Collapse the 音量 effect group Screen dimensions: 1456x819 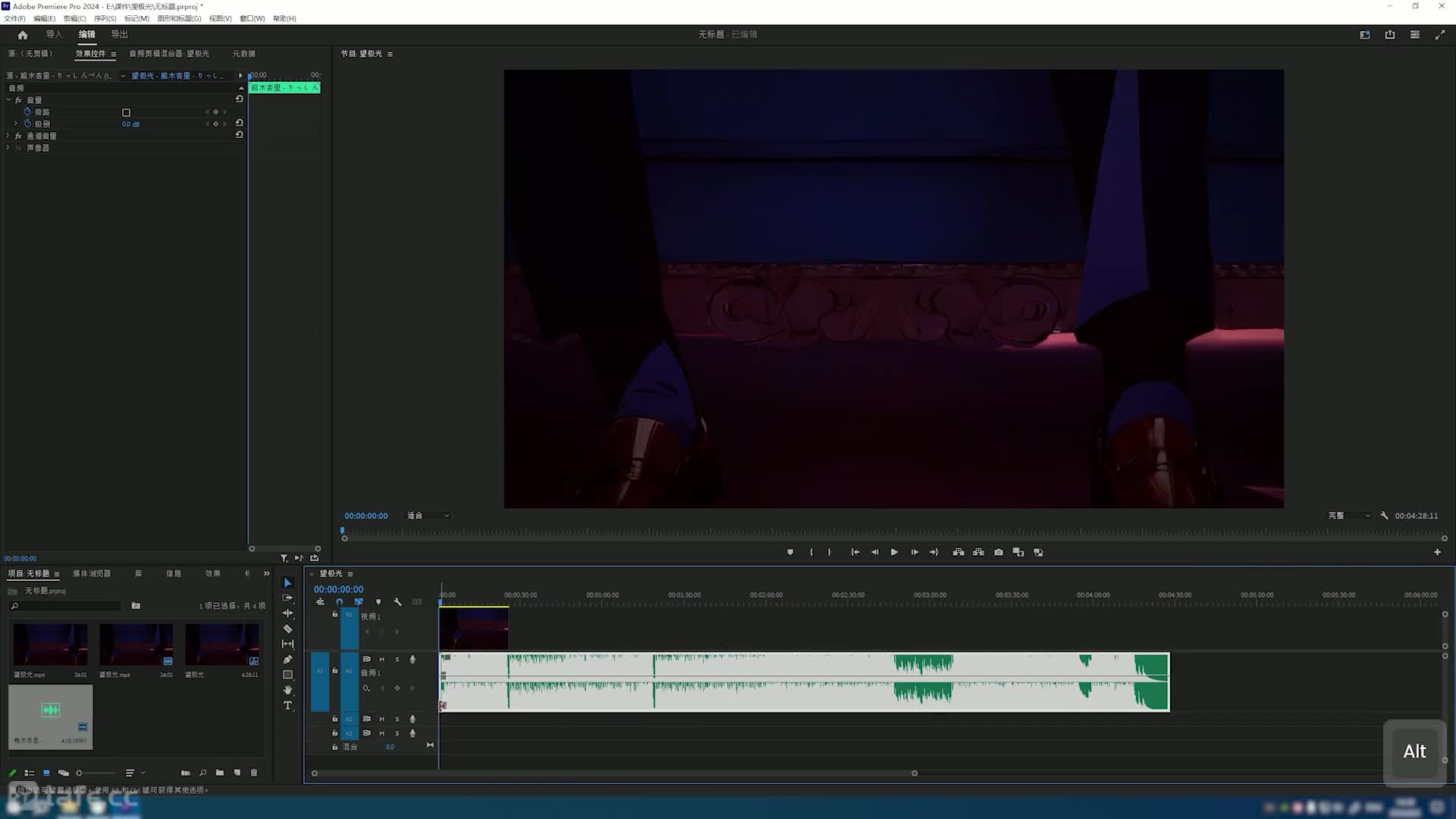click(9, 99)
